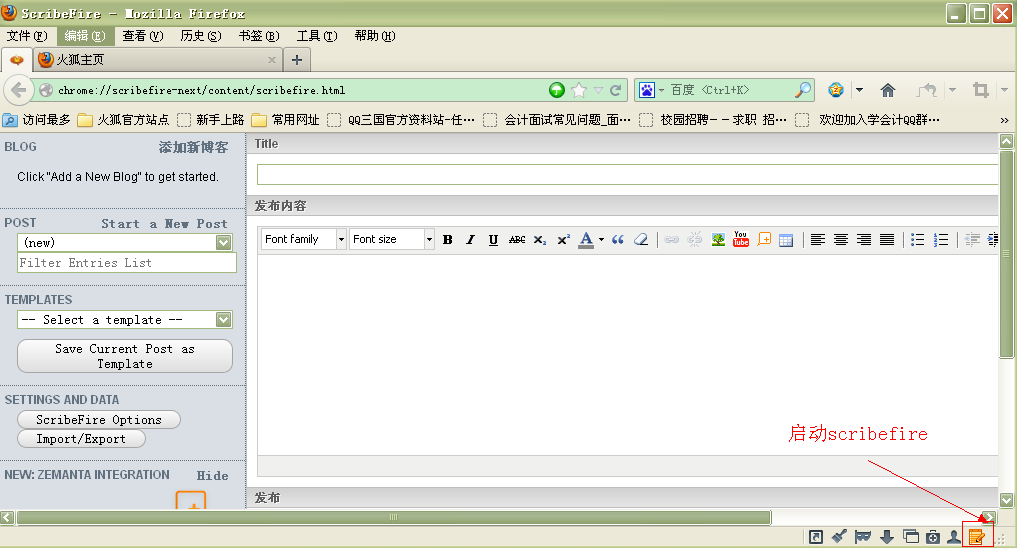Insert a YouTube video into post
Image resolution: width=1017 pixels, height=548 pixels.
tap(741, 240)
